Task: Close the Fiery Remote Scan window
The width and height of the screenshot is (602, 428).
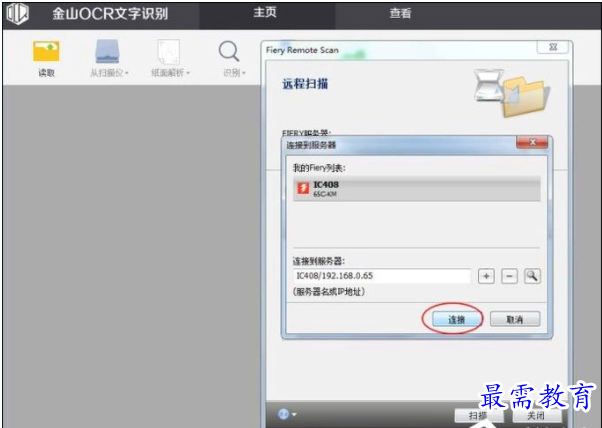Action: pyautogui.click(x=553, y=47)
